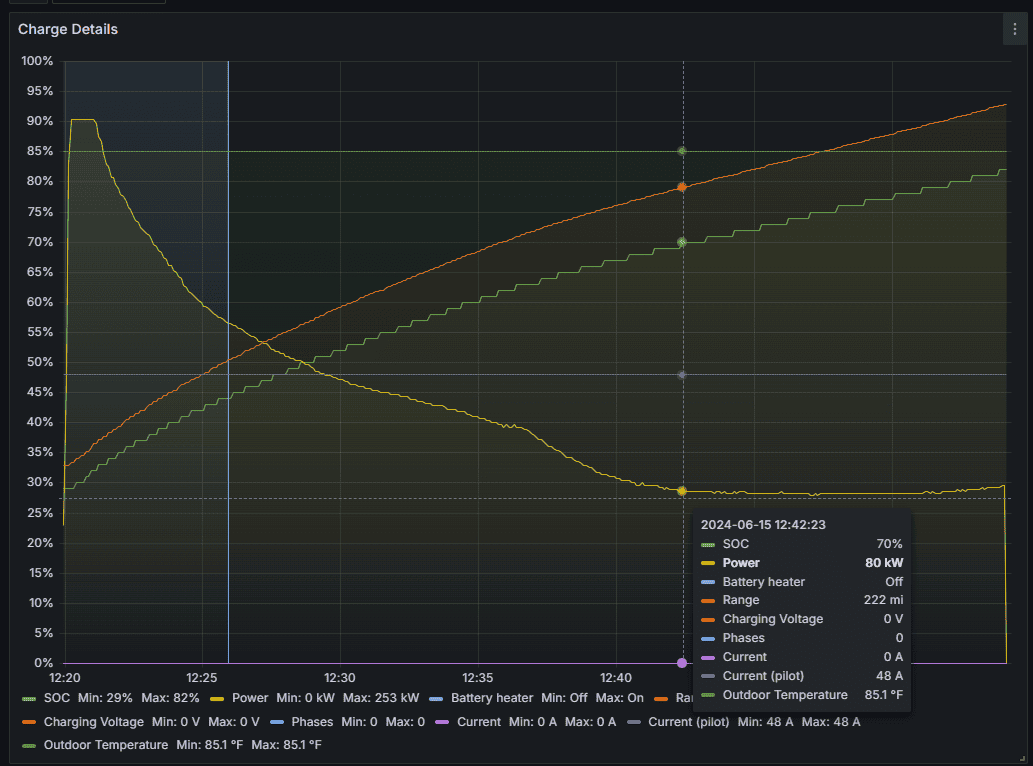Click the gray Current (pilot) legend swatch
This screenshot has height=766, width=1033.
634,723
